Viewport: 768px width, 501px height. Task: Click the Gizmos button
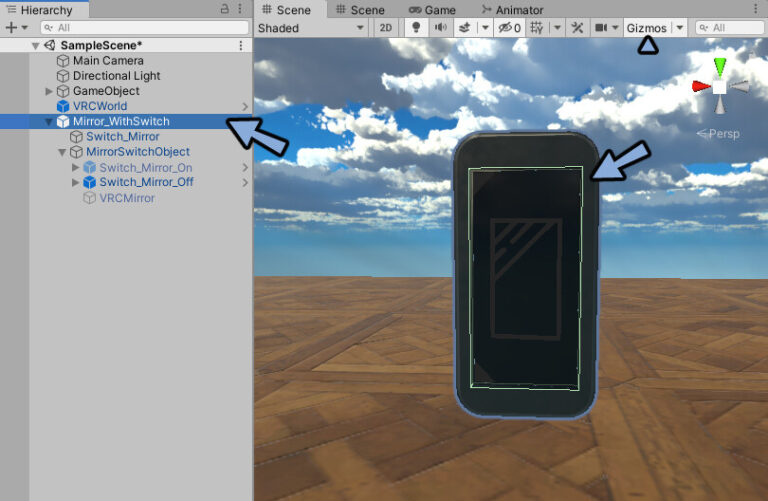[x=647, y=28]
